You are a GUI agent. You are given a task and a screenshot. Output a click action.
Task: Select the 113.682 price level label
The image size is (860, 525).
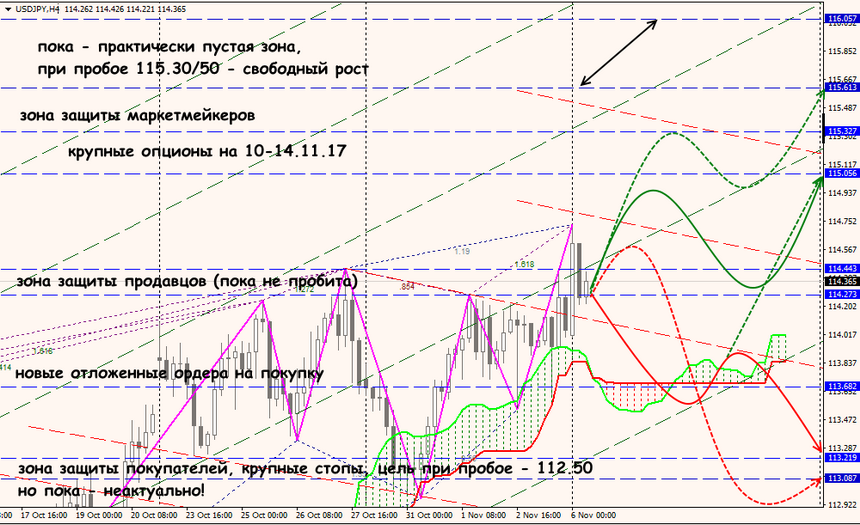tap(842, 386)
